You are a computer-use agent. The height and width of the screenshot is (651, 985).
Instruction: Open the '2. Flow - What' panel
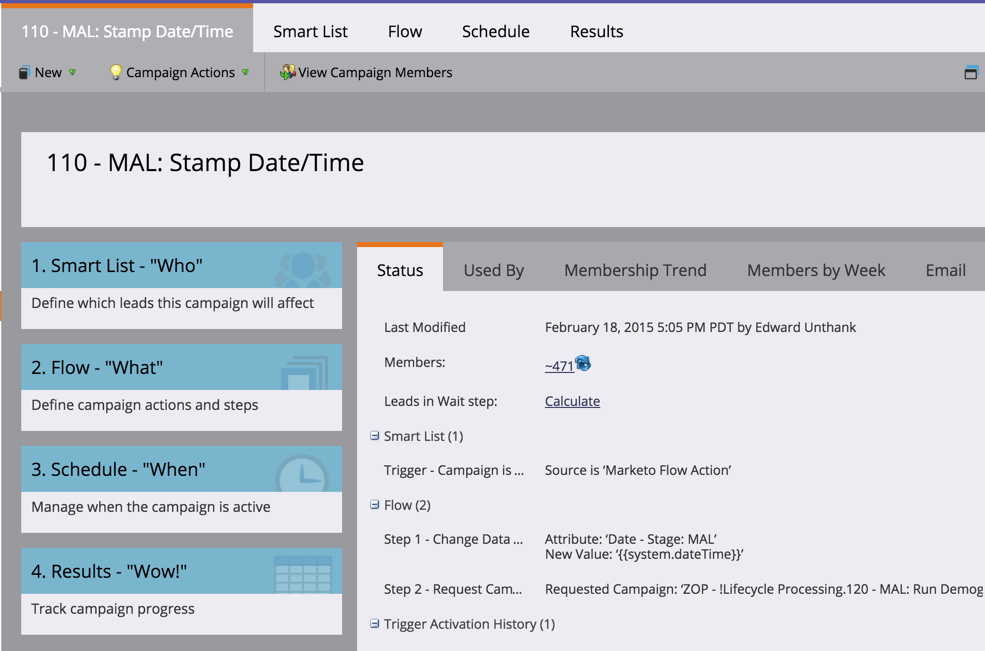pyautogui.click(x=182, y=387)
